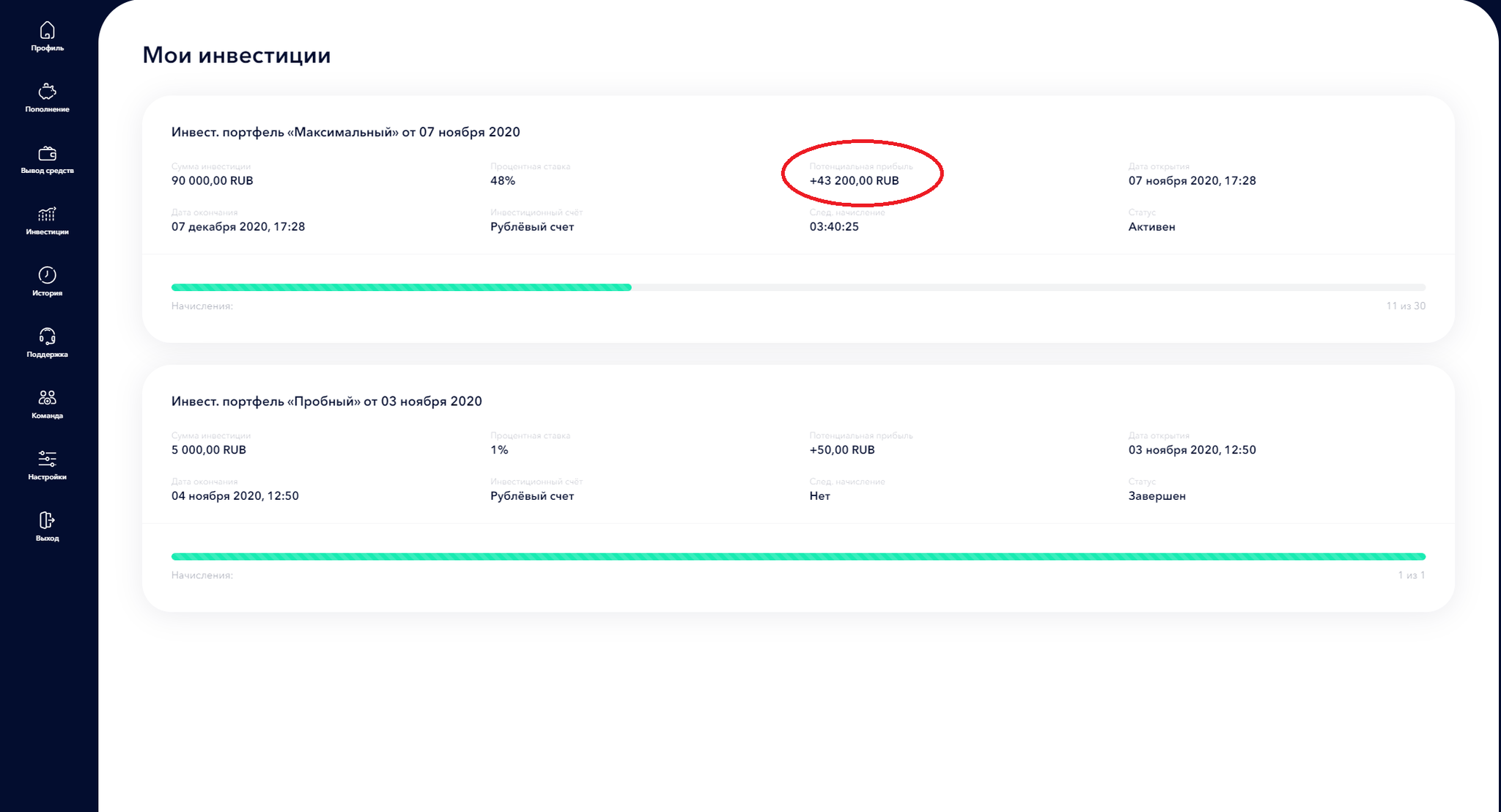Click the +43 200,00 RUB potential profit

[854, 181]
